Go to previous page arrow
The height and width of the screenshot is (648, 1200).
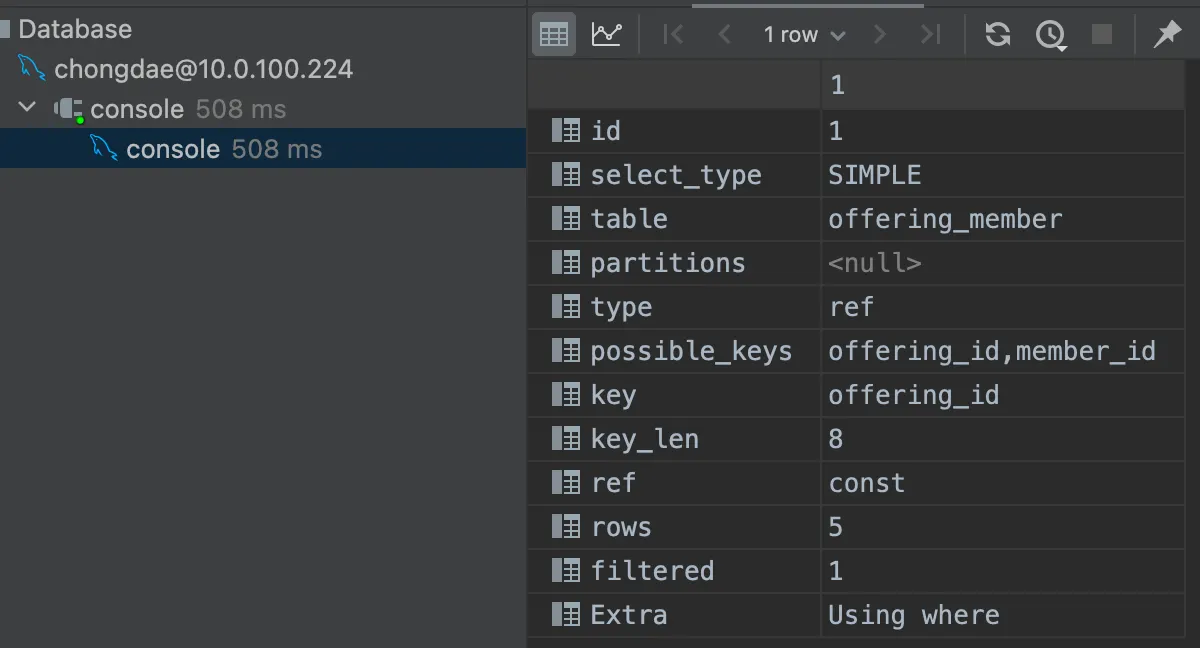pos(725,35)
